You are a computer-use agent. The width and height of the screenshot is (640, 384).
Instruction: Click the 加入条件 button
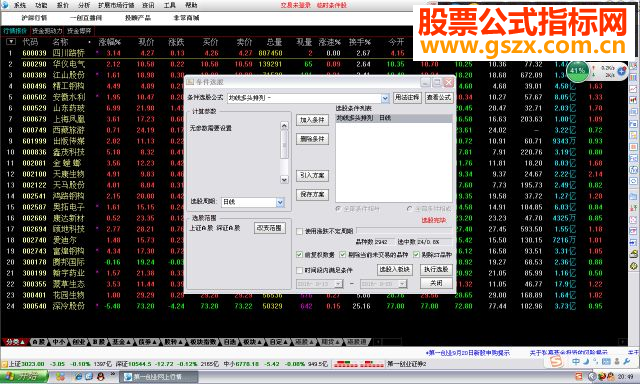(312, 120)
